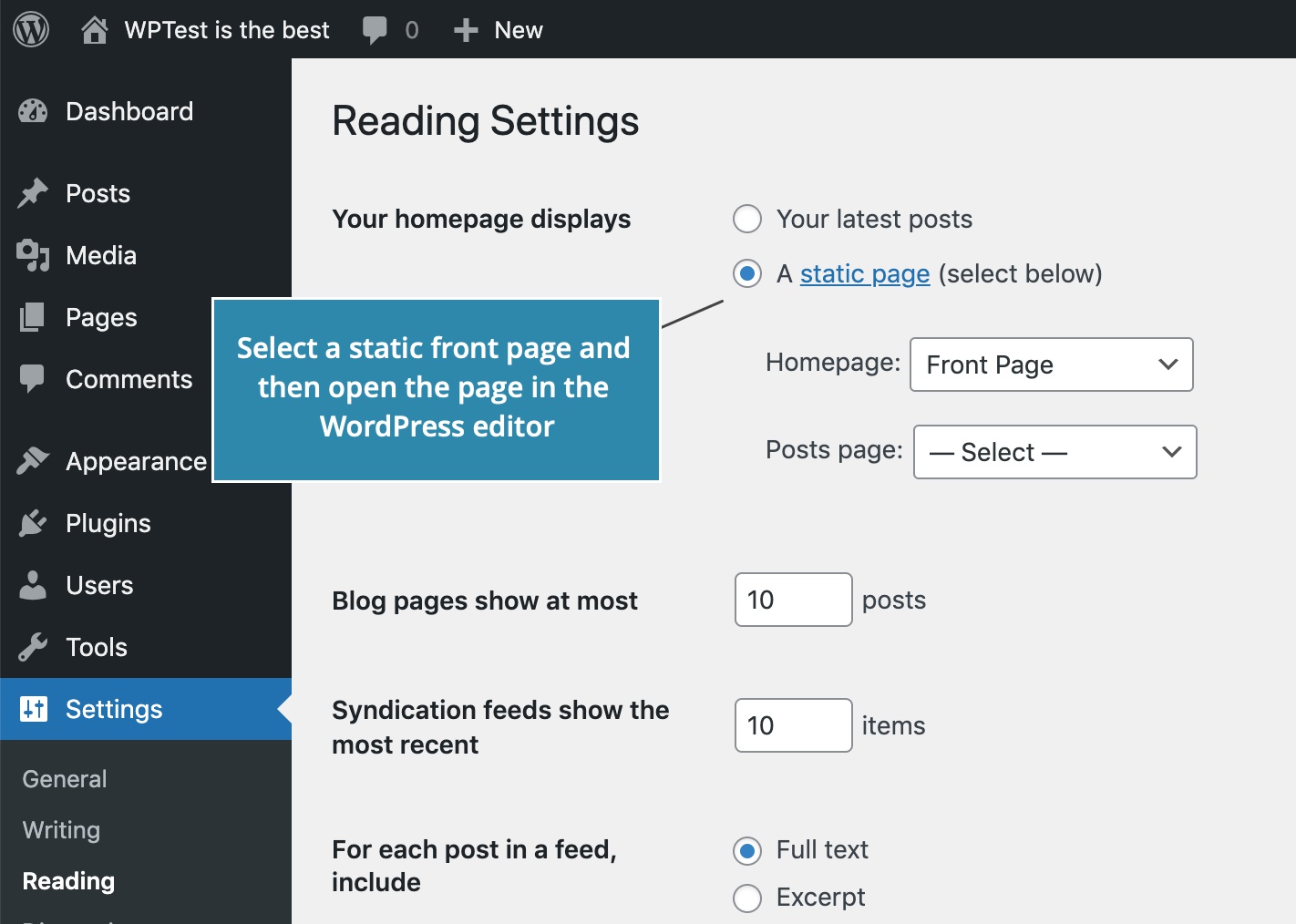Open the Tools menu label
Viewport: 1296px width, 924px height.
click(x=97, y=647)
